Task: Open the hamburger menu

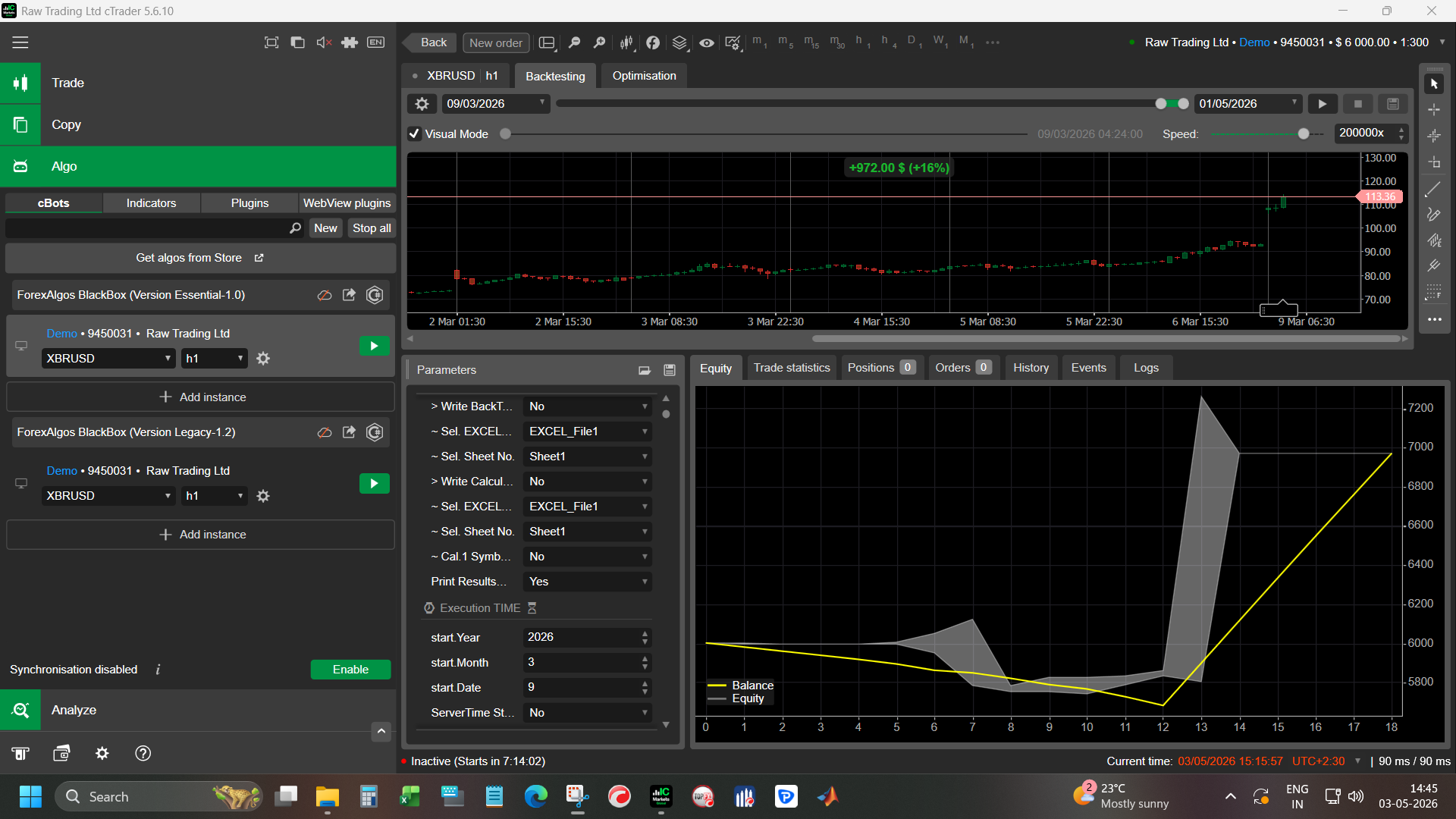Action: coord(20,42)
